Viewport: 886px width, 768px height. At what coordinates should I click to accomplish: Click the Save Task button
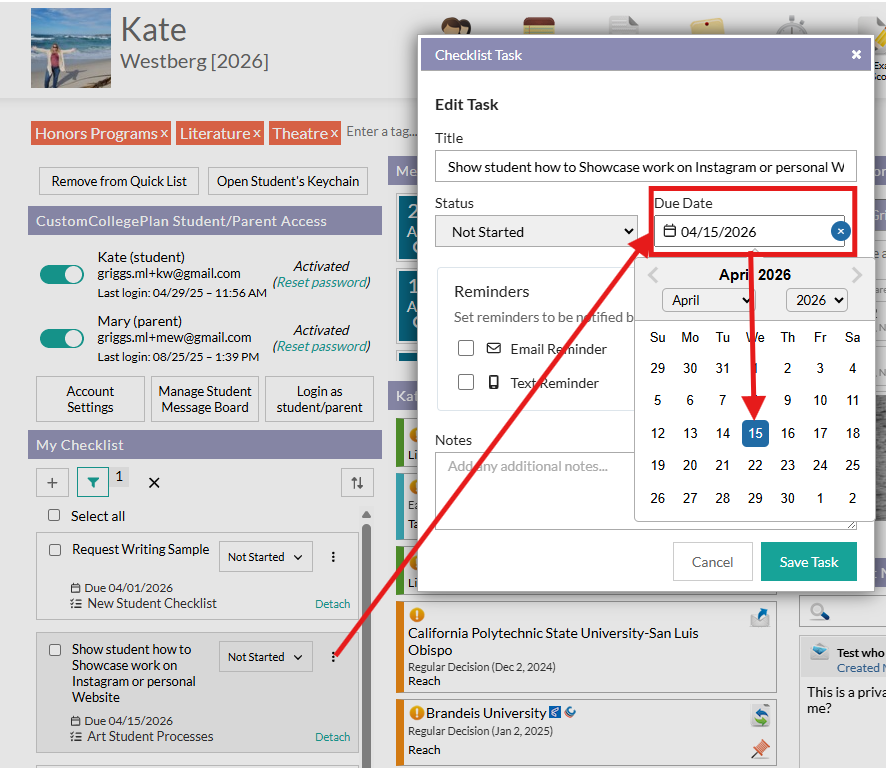click(808, 562)
